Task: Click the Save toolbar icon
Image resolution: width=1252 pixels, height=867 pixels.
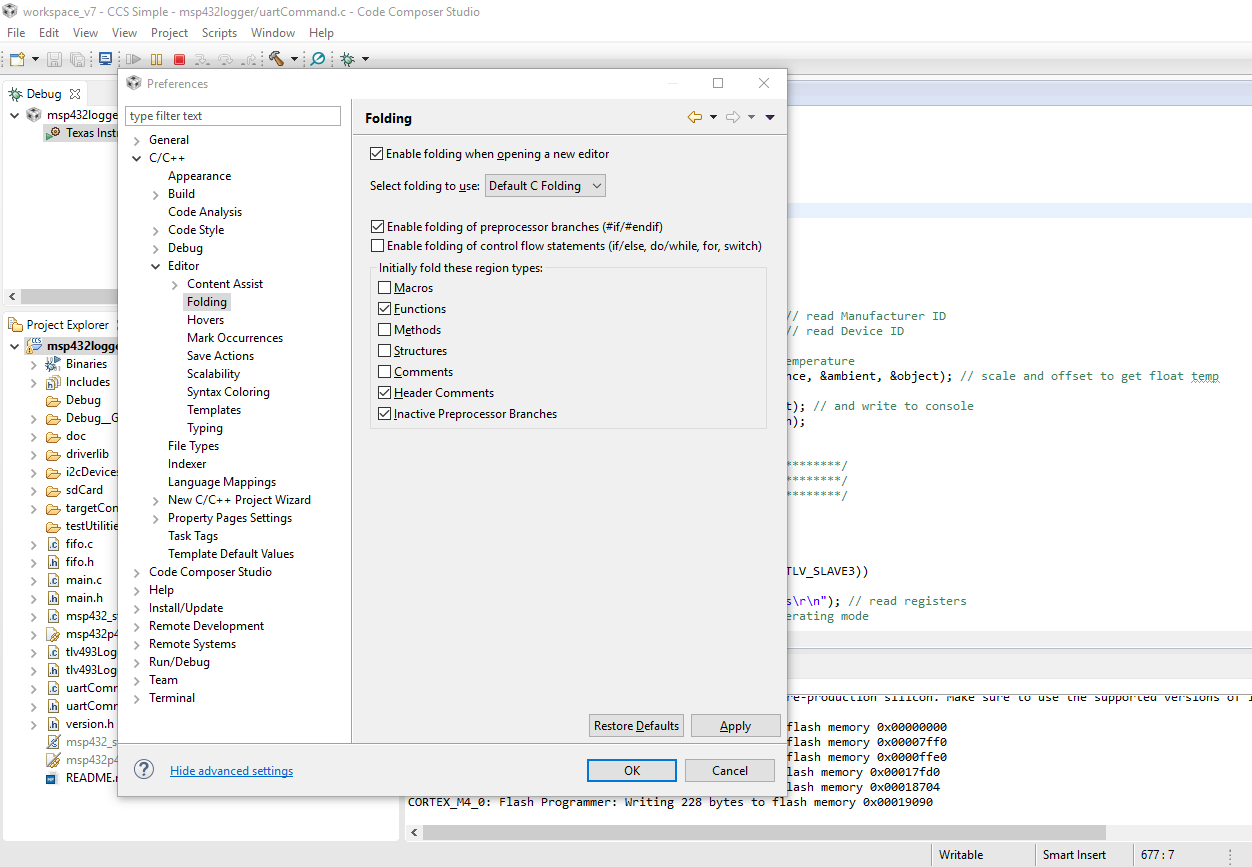Action: click(x=54, y=59)
